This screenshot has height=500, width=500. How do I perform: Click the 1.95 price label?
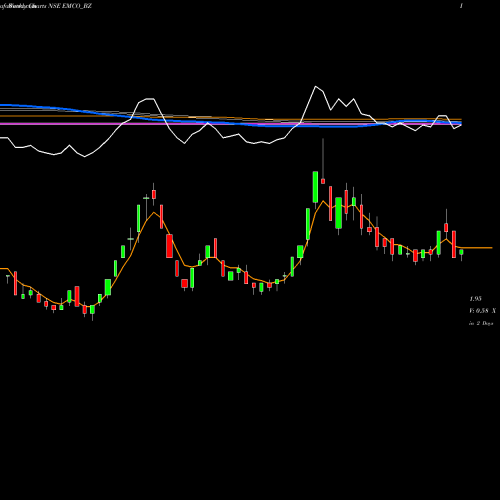475,299
